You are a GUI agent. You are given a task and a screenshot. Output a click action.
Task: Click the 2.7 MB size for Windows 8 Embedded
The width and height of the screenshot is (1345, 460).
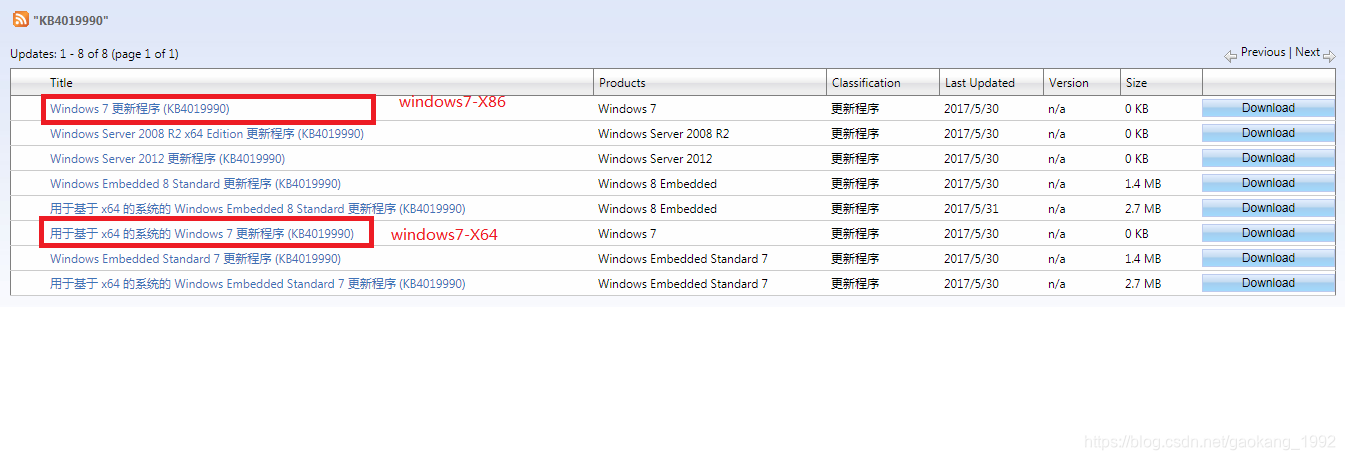[1143, 208]
